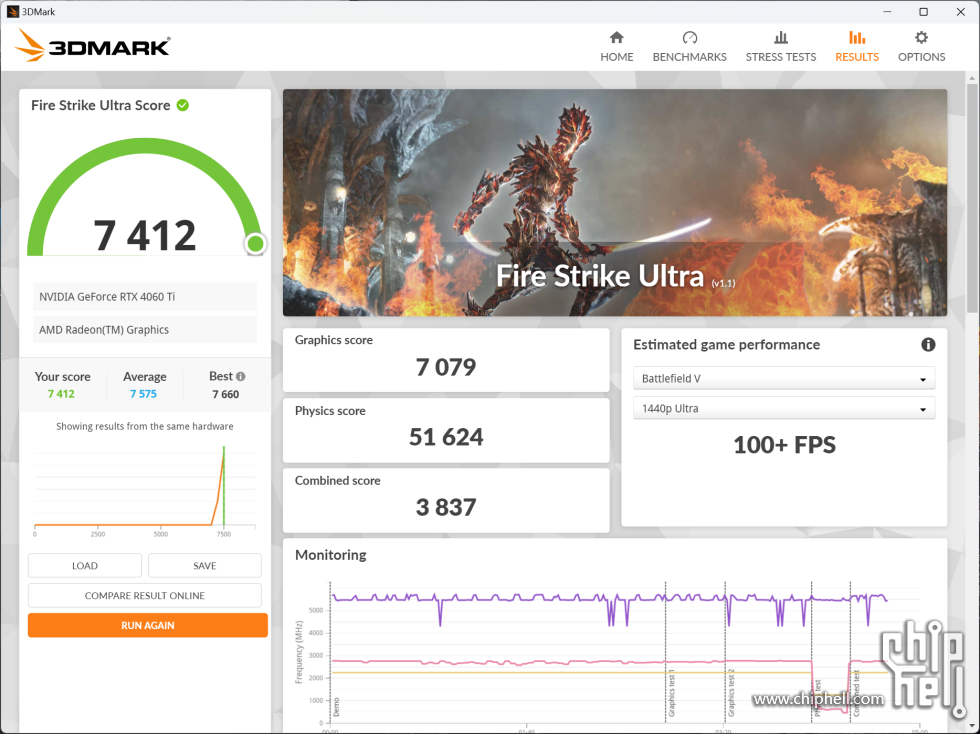Maximize the 3DMark window
The width and height of the screenshot is (980, 734).
pyautogui.click(x=923, y=12)
